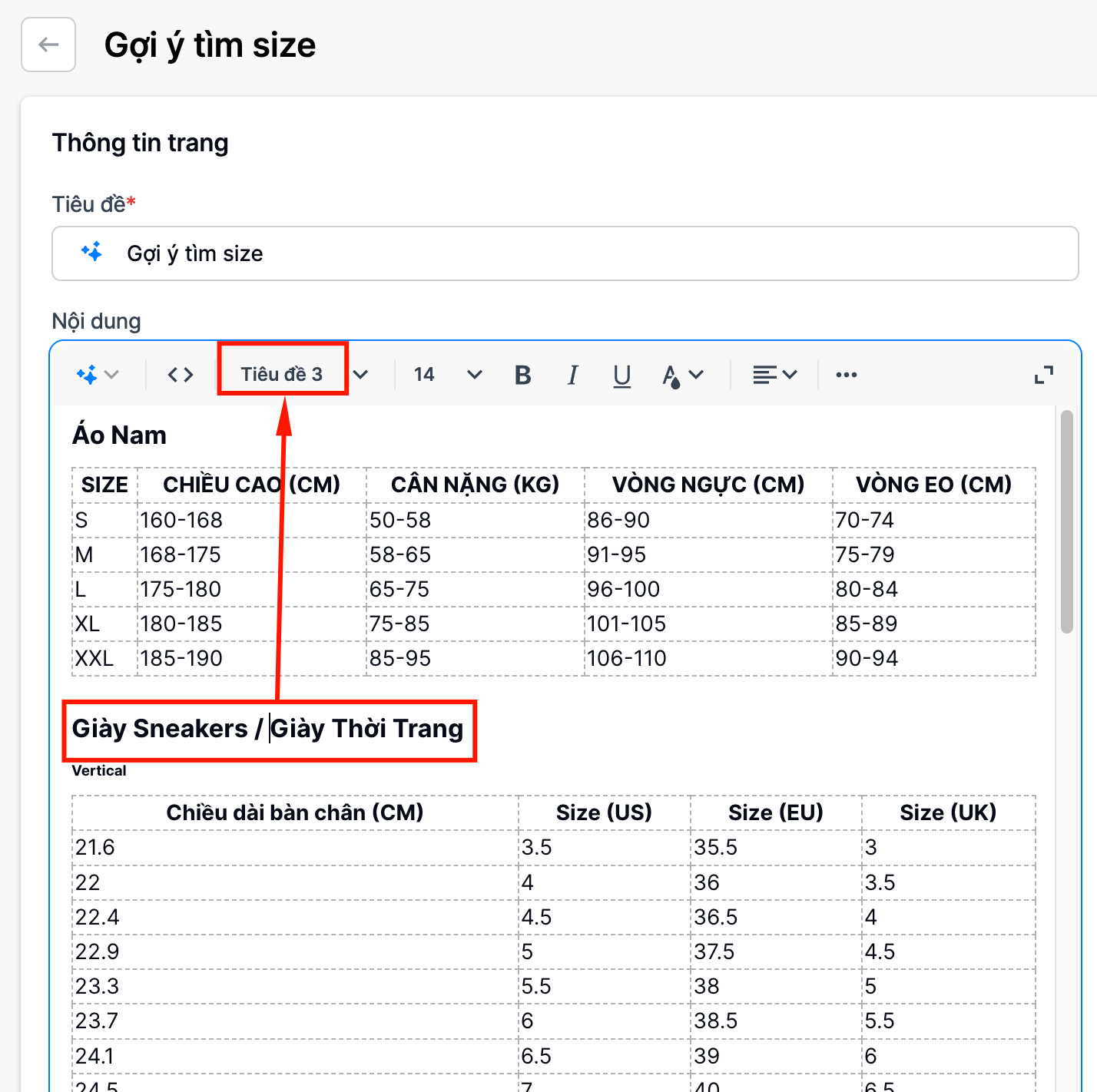1097x1092 pixels.
Task: Open text alignment options
Action: [774, 375]
